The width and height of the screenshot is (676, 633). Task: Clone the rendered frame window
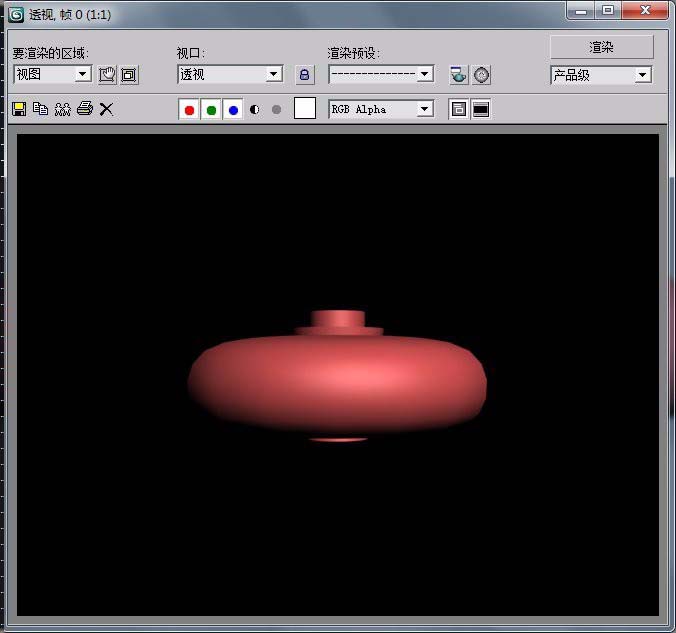pyautogui.click(x=62, y=109)
